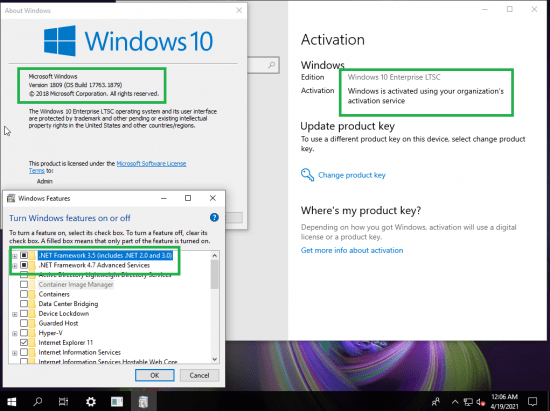Enable the Container Image Manager checkbox
This screenshot has height=411, width=550.
click(24, 284)
